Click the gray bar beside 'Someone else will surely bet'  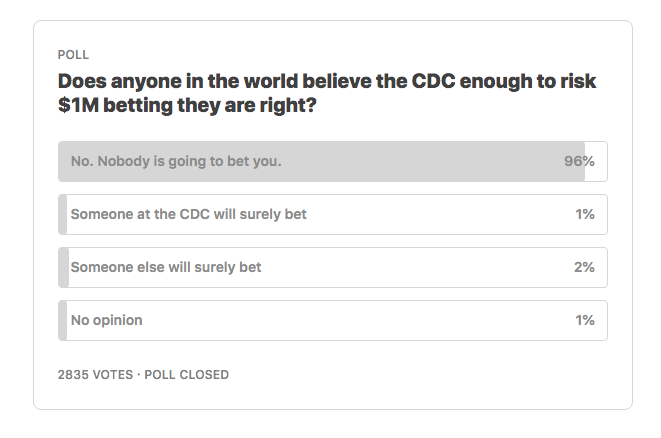click(x=64, y=268)
